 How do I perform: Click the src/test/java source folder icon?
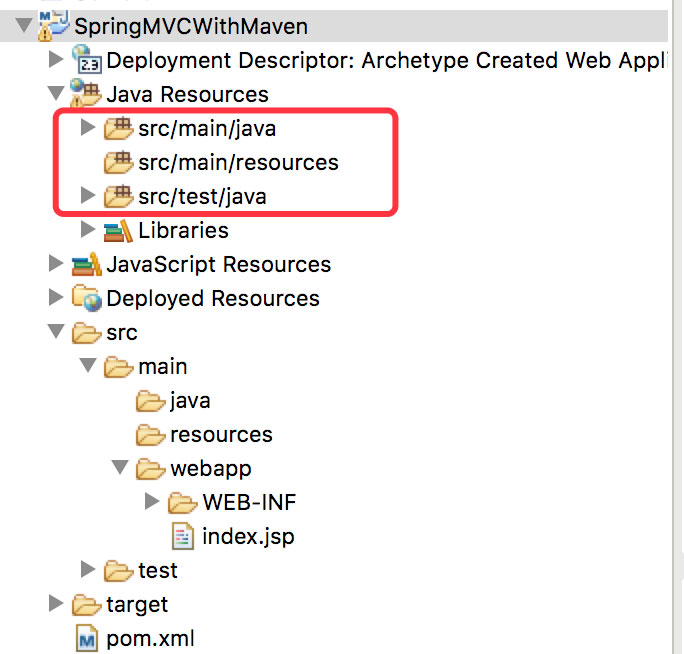click(x=118, y=196)
